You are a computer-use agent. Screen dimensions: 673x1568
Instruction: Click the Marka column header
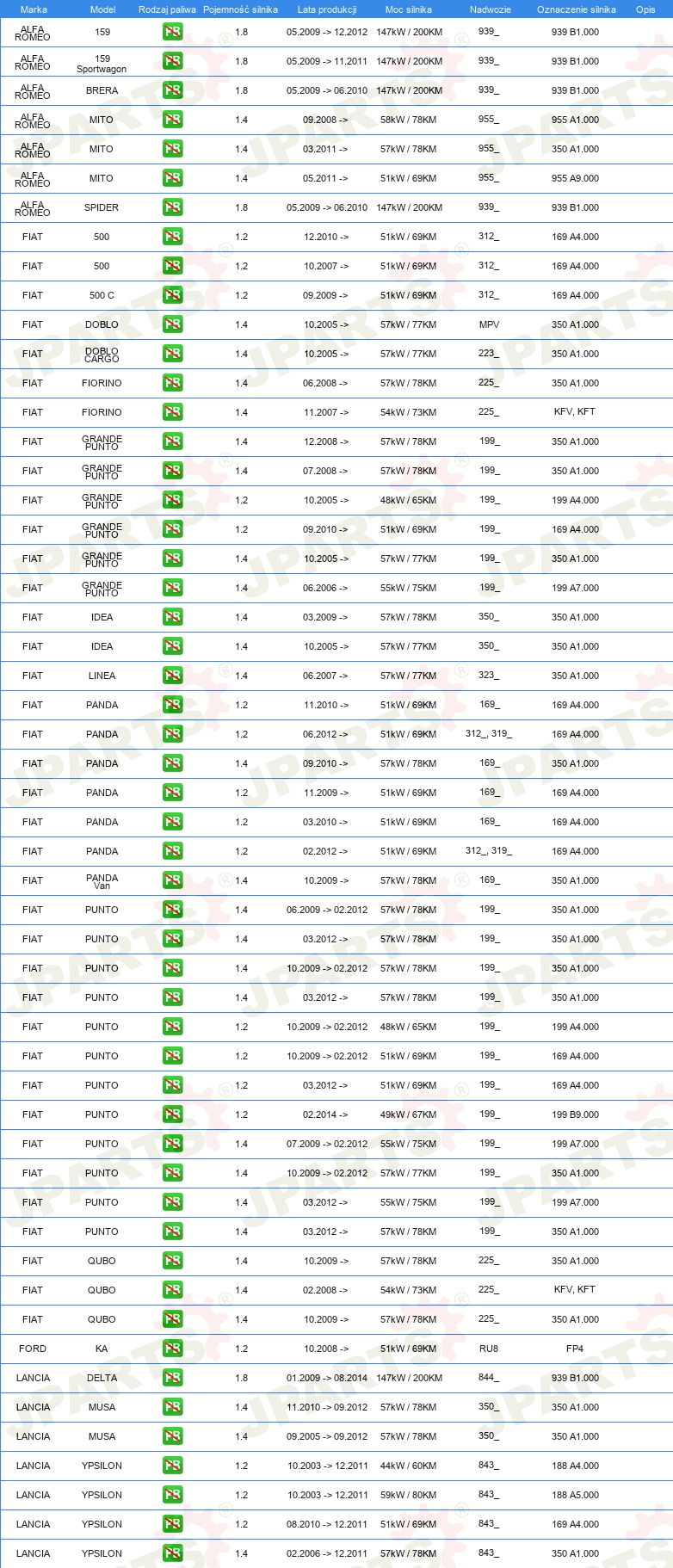(34, 9)
